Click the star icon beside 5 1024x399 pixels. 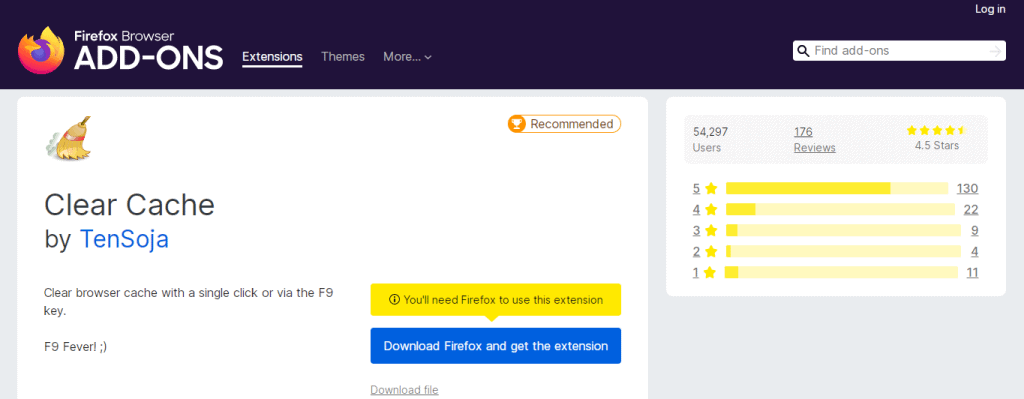pyautogui.click(x=711, y=189)
